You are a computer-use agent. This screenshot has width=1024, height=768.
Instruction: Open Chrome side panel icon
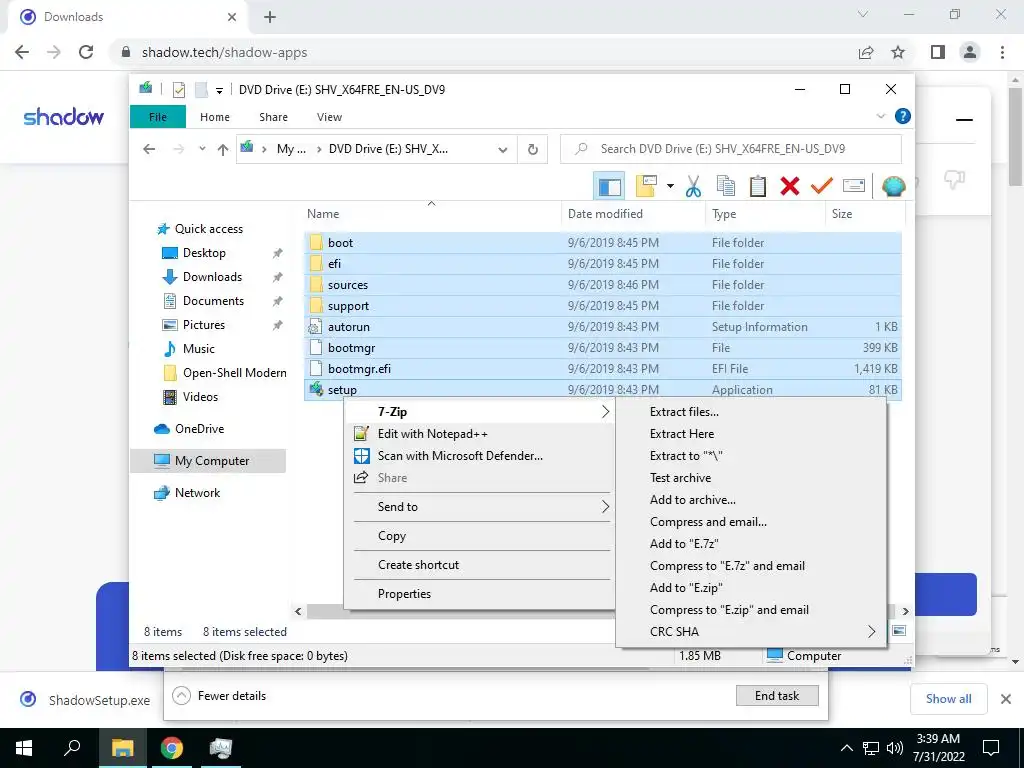click(x=938, y=52)
